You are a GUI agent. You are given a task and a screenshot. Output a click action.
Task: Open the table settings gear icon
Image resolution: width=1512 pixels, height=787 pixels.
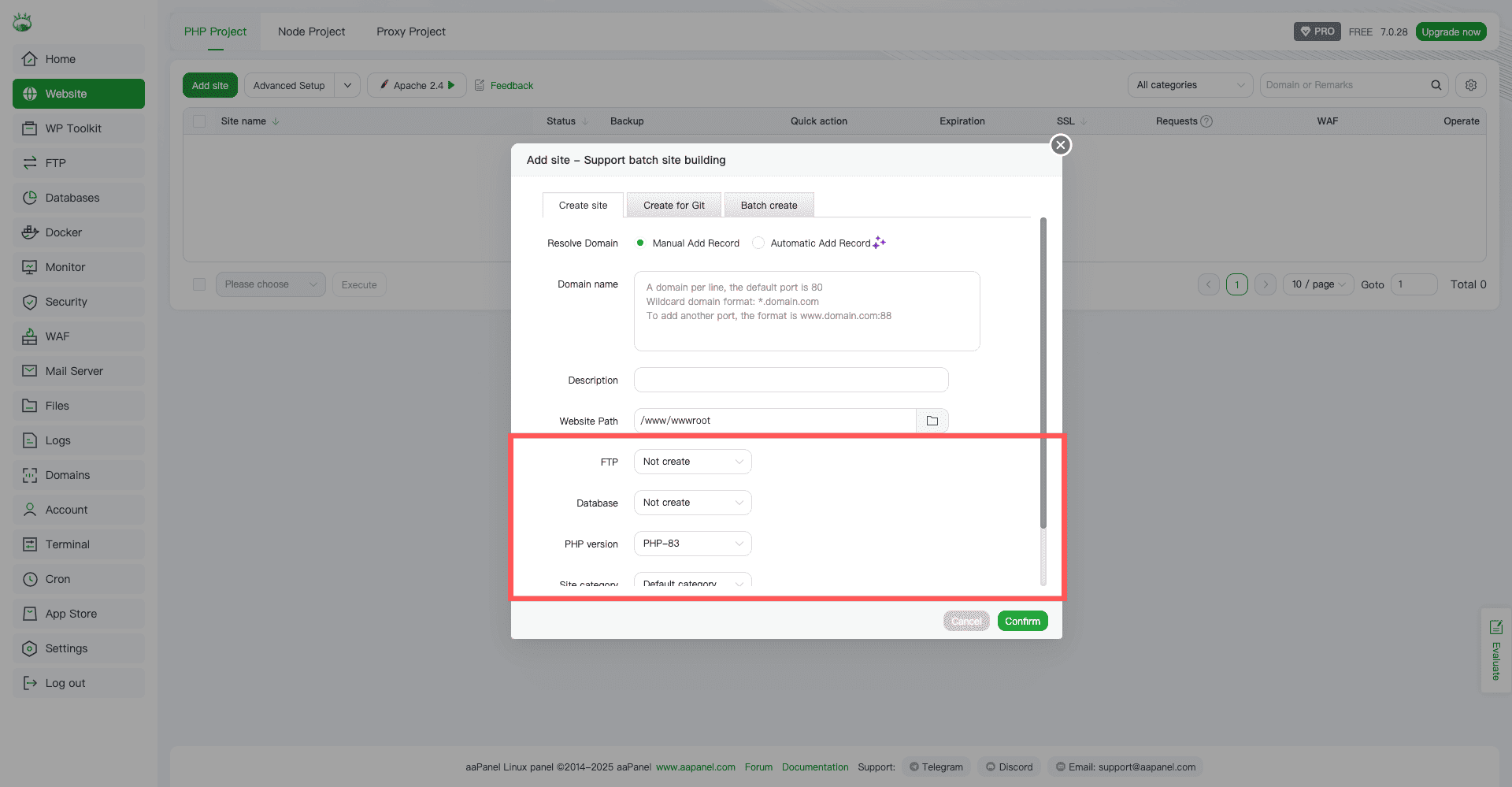click(x=1470, y=85)
